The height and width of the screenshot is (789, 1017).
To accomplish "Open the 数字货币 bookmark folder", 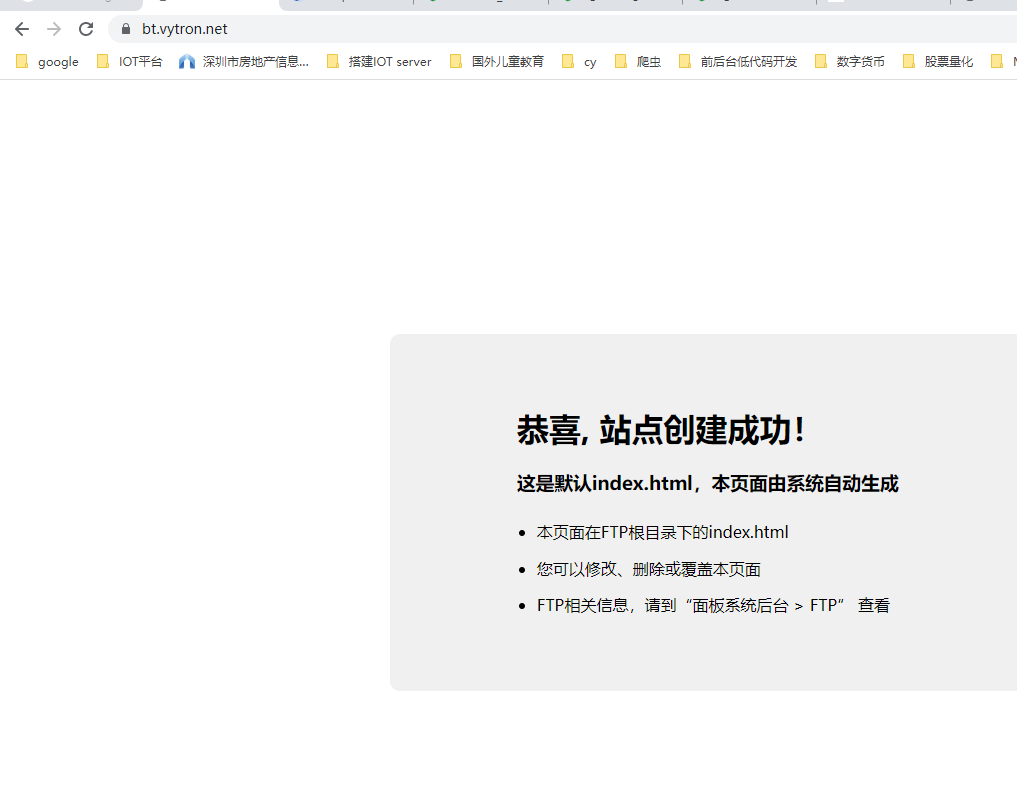I will point(850,62).
